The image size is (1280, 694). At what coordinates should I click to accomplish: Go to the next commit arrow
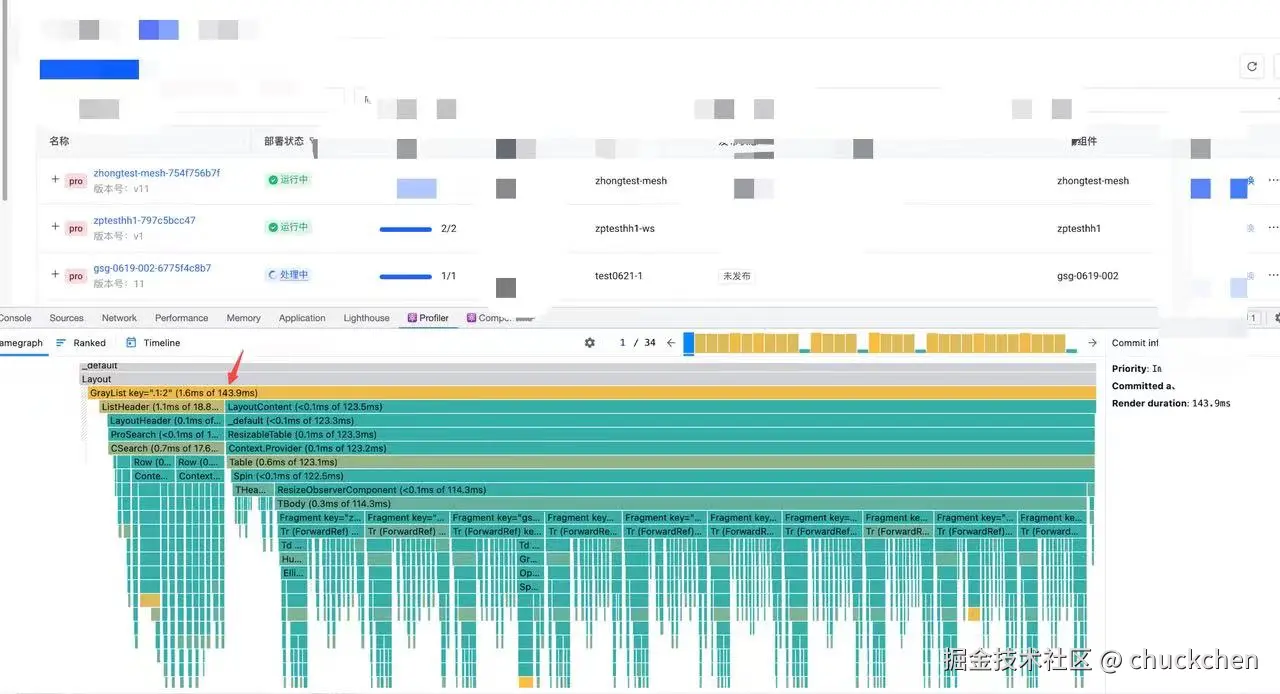pos(1092,343)
